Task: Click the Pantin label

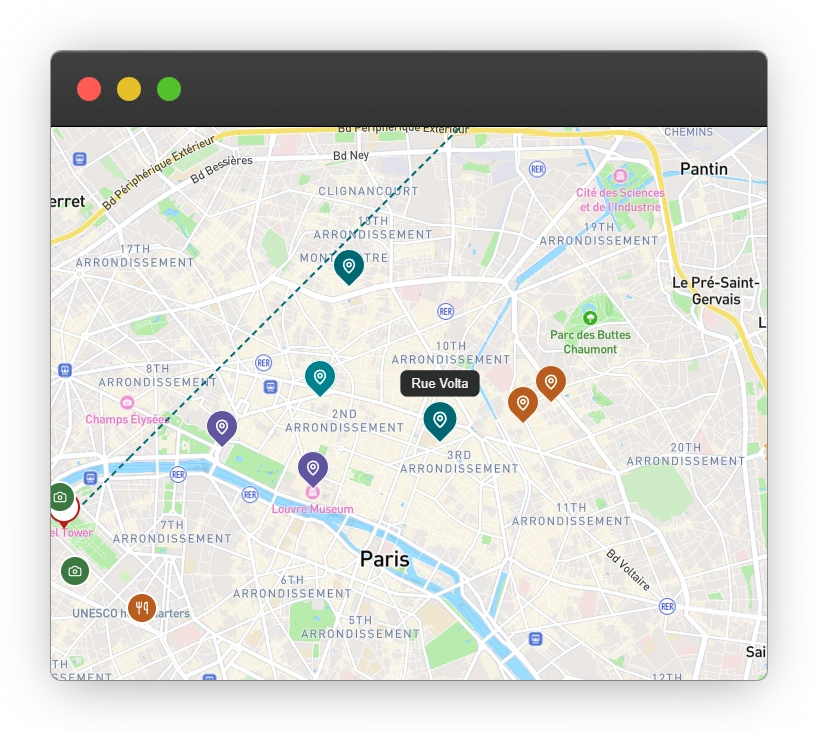Action: [x=704, y=169]
